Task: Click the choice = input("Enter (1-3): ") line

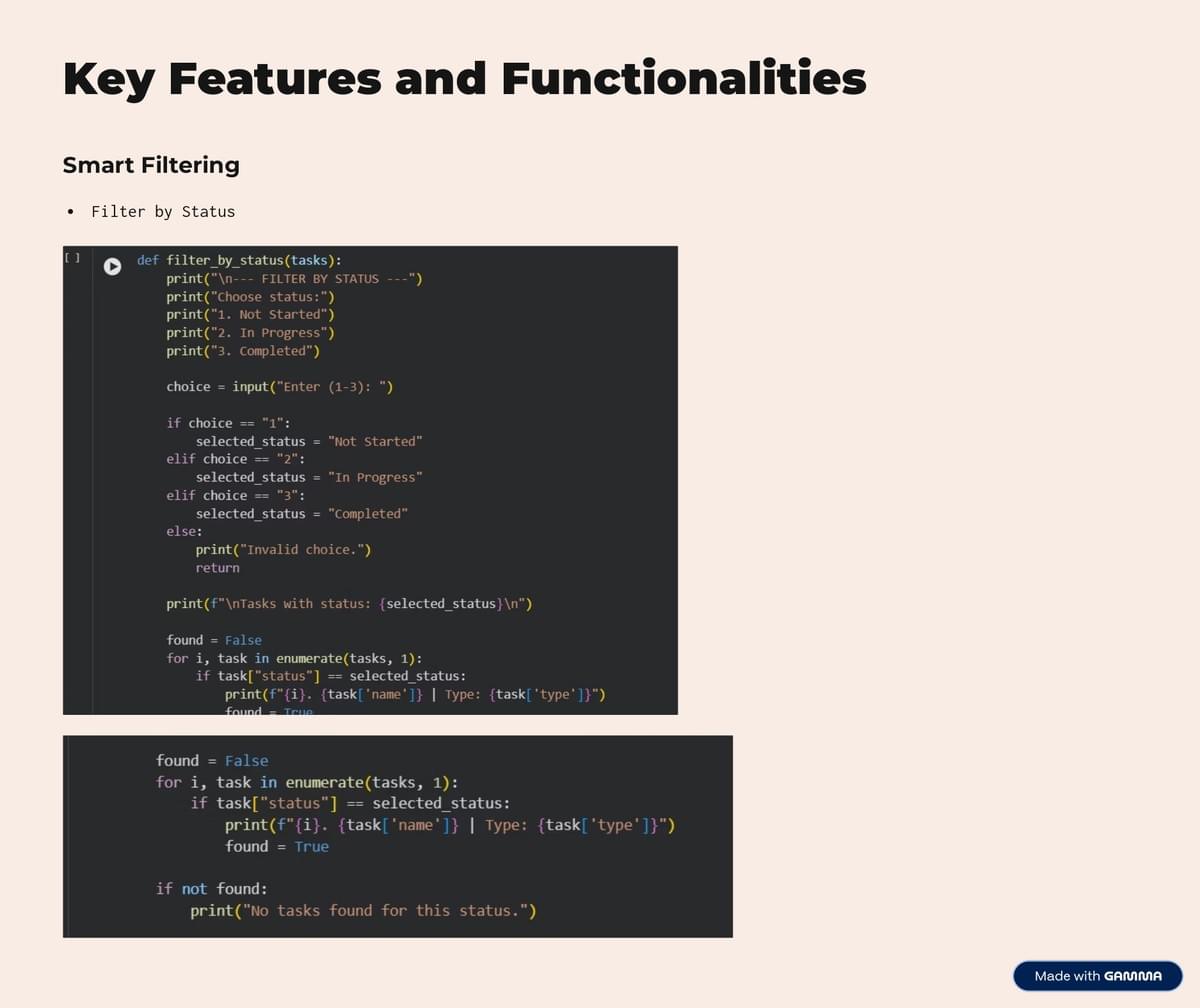Action: coord(279,387)
